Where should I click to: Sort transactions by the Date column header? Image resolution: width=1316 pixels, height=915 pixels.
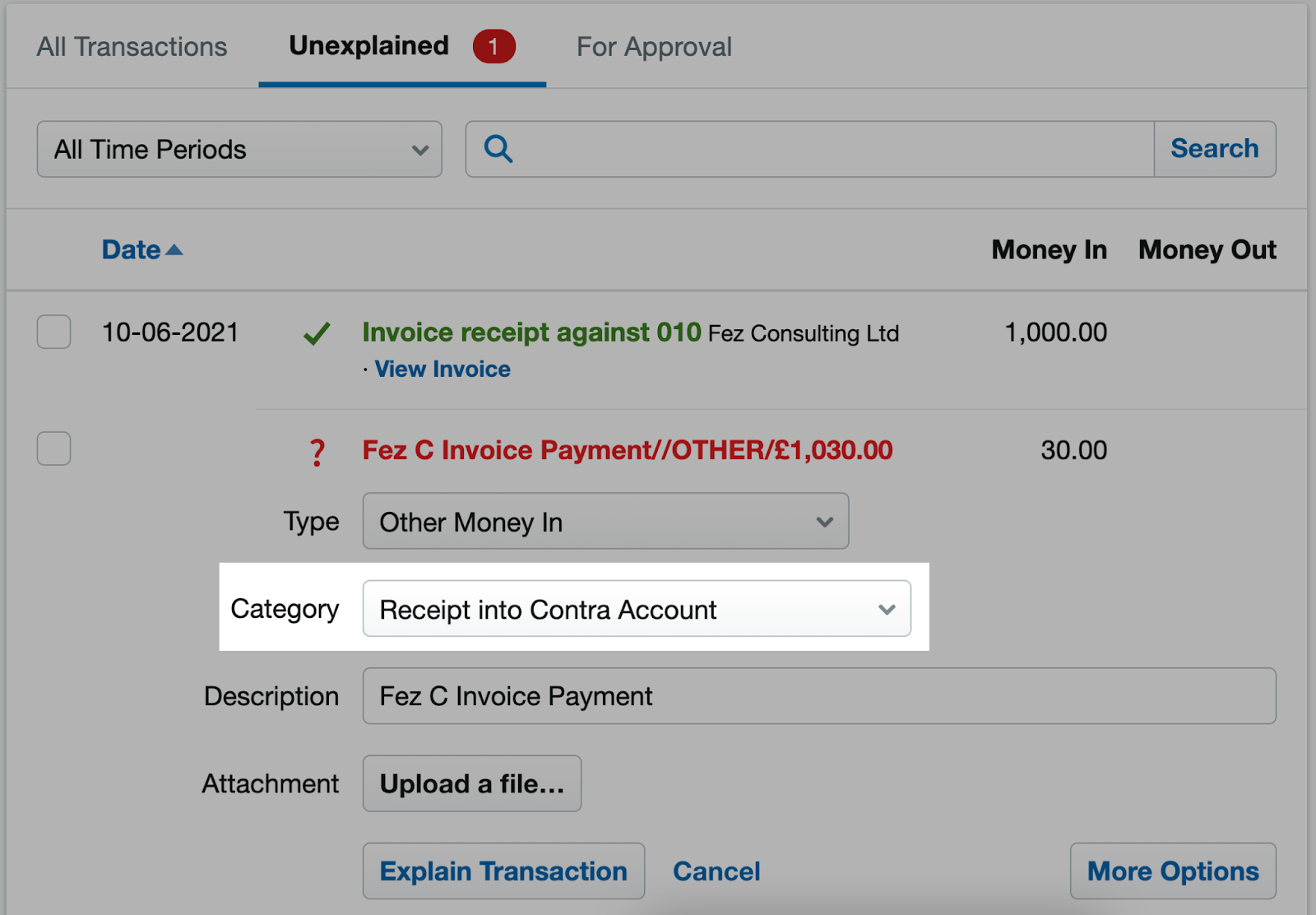[131, 249]
